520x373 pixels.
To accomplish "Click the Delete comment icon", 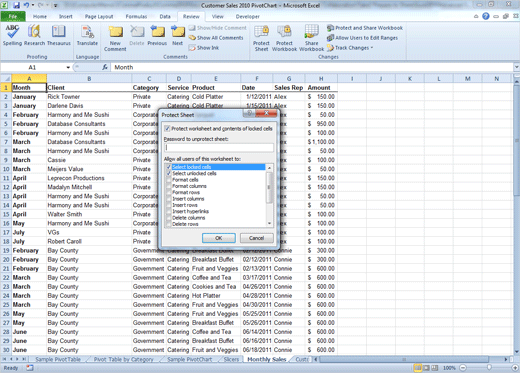I will click(137, 35).
